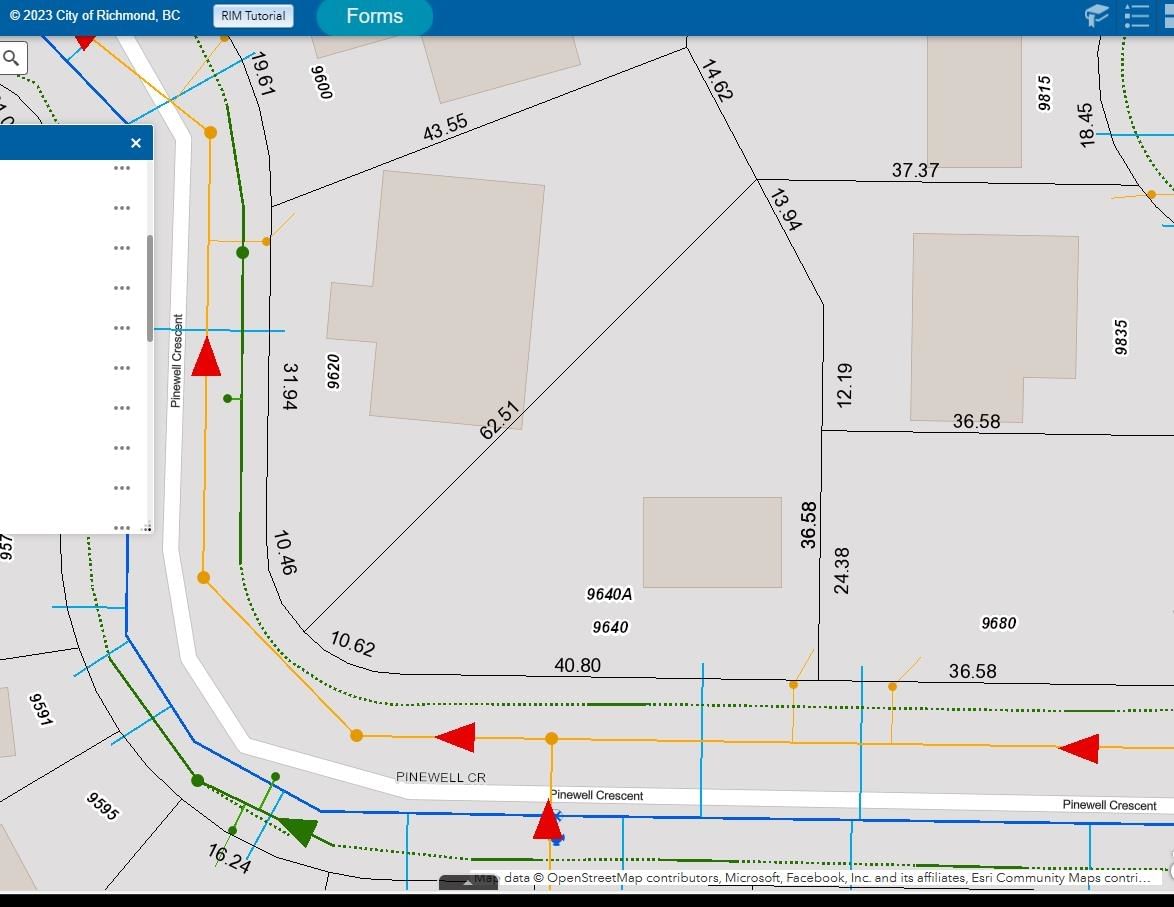Open the RIM Tutorial button
This screenshot has height=907, width=1174.
pyautogui.click(x=253, y=16)
